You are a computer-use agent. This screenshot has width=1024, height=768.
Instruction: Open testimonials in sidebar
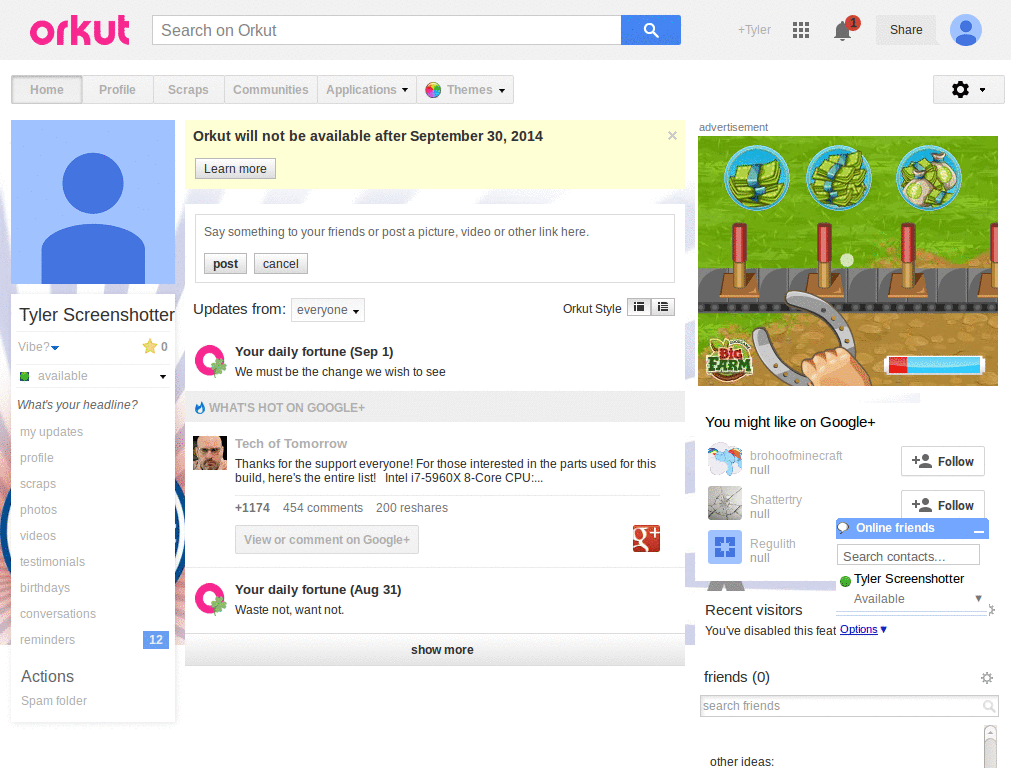point(52,562)
